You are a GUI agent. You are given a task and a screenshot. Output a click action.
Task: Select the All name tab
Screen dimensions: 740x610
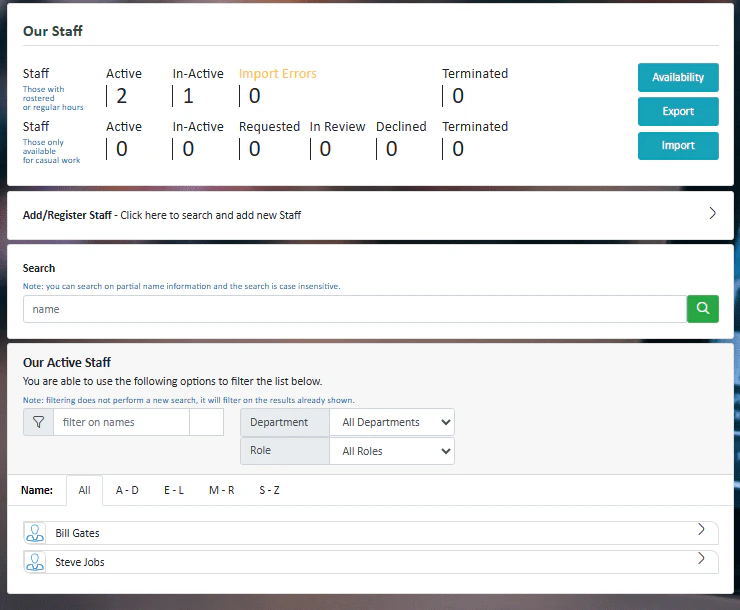tap(84, 490)
